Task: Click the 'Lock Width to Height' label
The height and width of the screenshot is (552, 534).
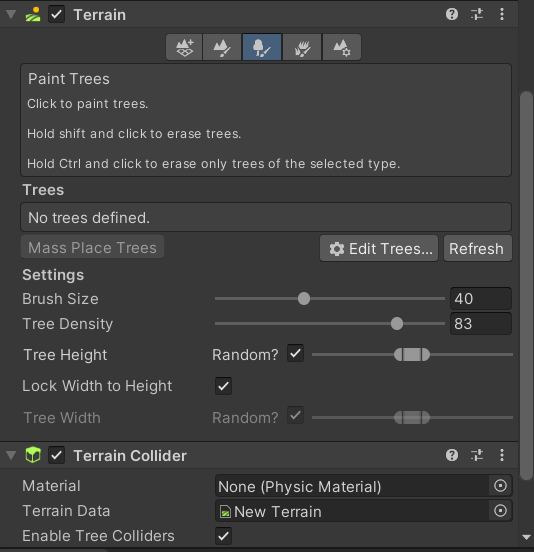Action: pos(97,386)
